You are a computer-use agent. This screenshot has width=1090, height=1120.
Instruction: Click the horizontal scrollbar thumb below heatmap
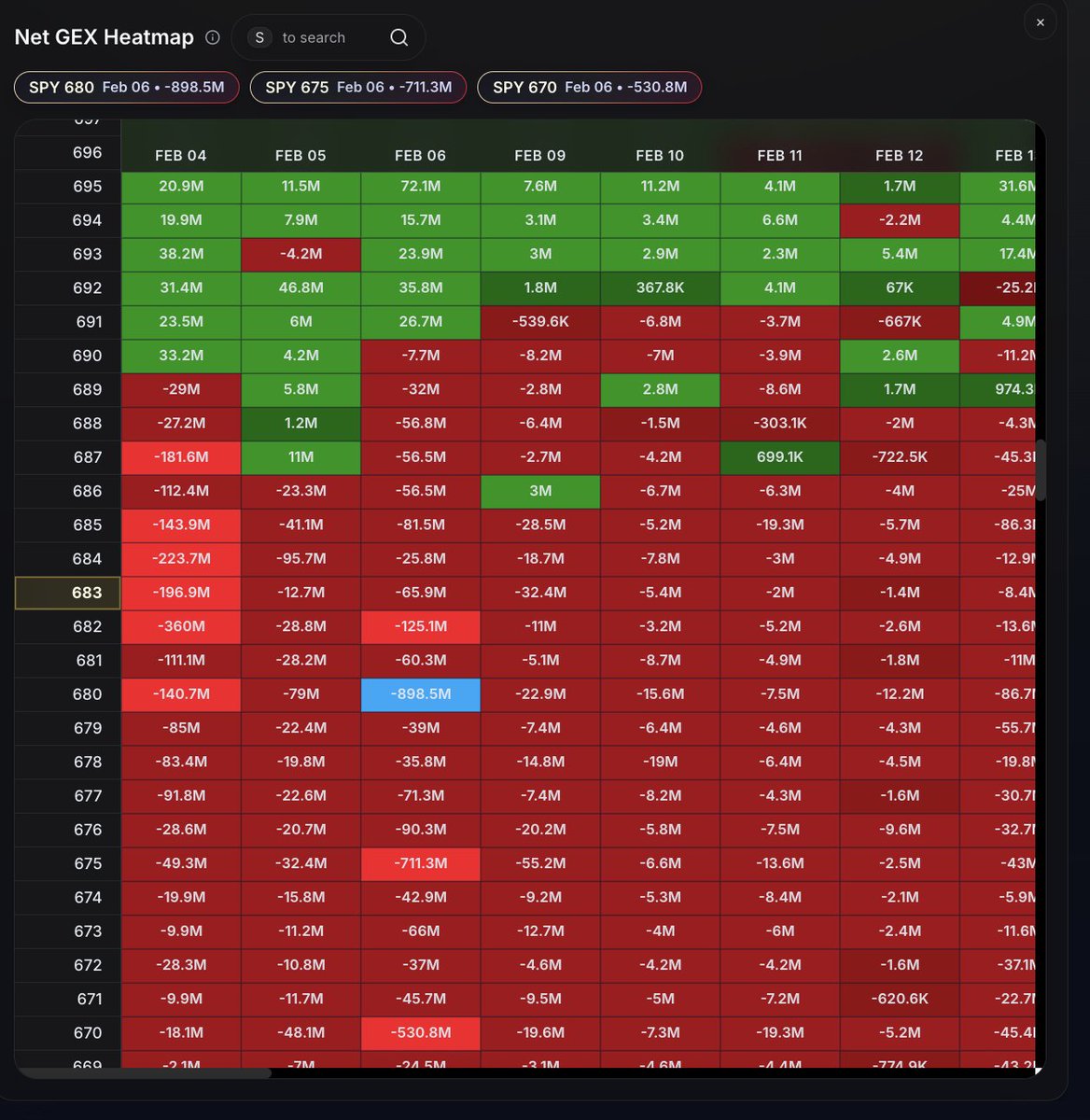click(x=145, y=1073)
